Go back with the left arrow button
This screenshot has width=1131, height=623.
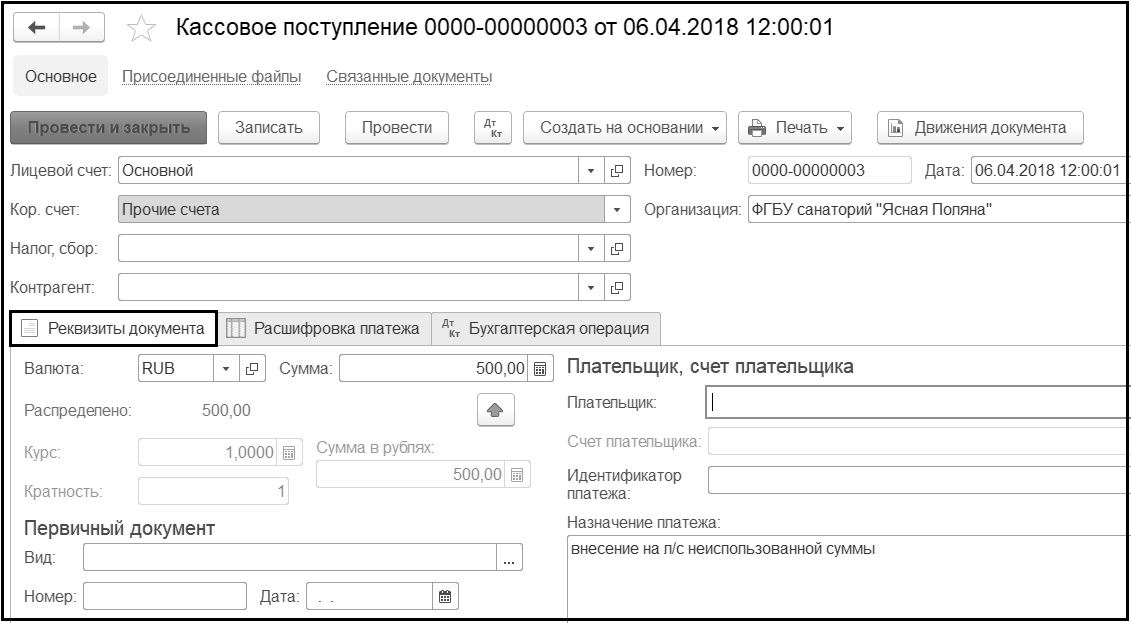[36, 27]
